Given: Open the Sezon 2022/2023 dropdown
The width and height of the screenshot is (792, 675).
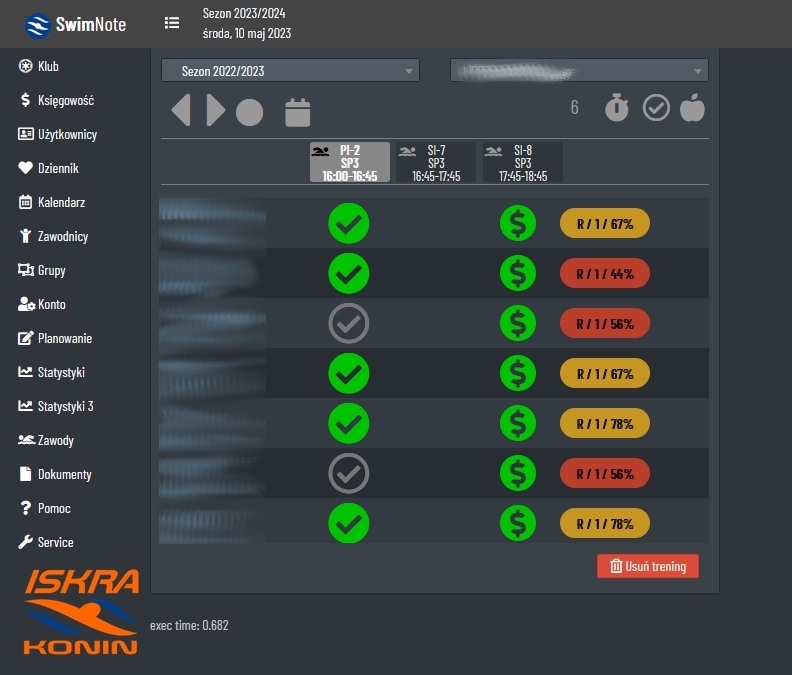Looking at the screenshot, I should tap(290, 71).
